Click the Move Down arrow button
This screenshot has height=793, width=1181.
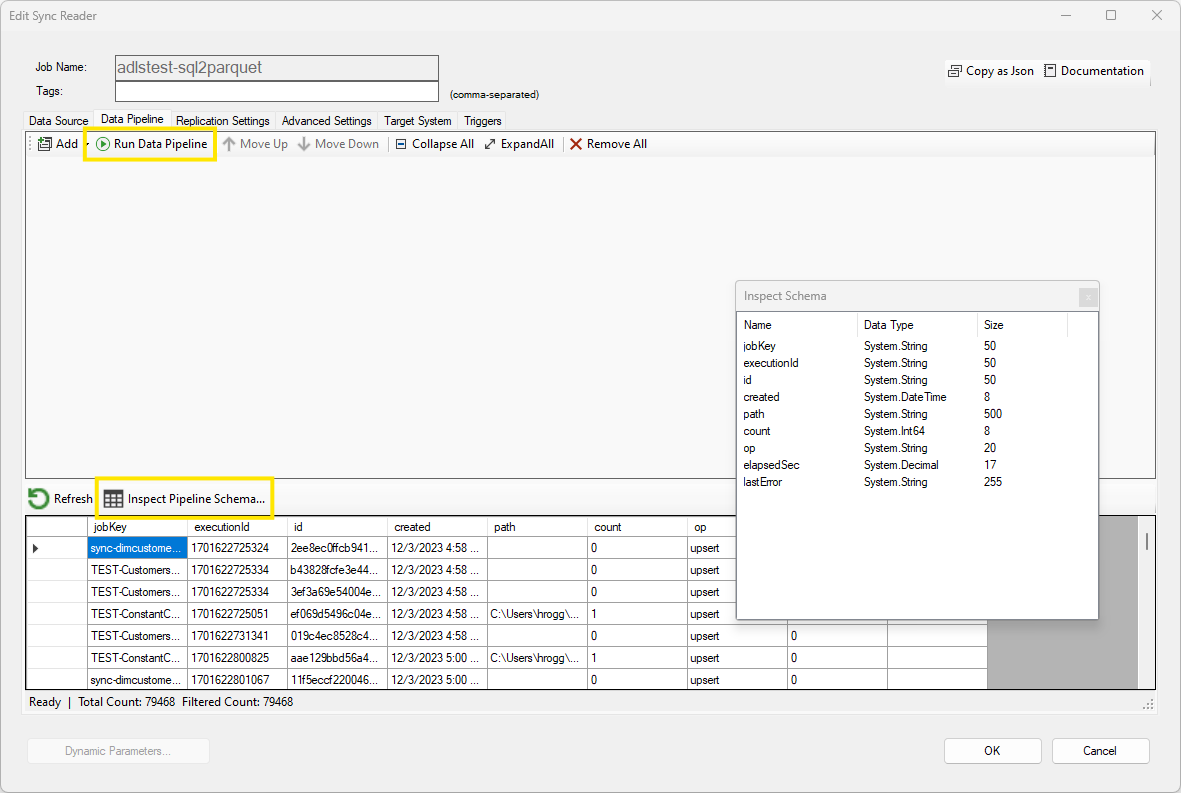coord(338,144)
